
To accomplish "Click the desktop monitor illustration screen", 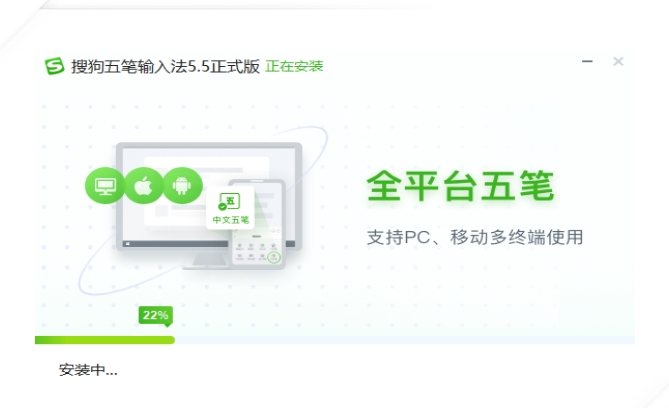I will [x=209, y=196].
